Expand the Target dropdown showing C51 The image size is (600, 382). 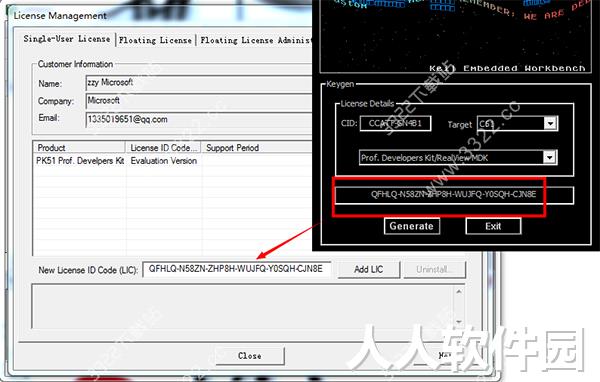coord(550,123)
